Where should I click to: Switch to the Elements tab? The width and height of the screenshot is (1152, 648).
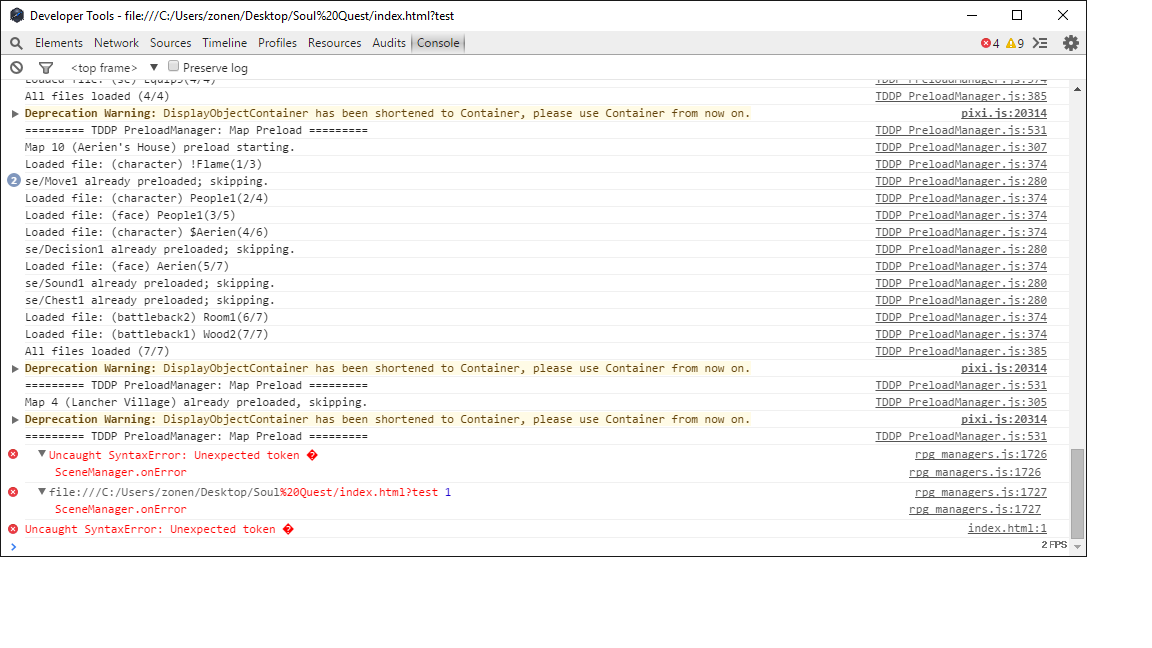[59, 43]
